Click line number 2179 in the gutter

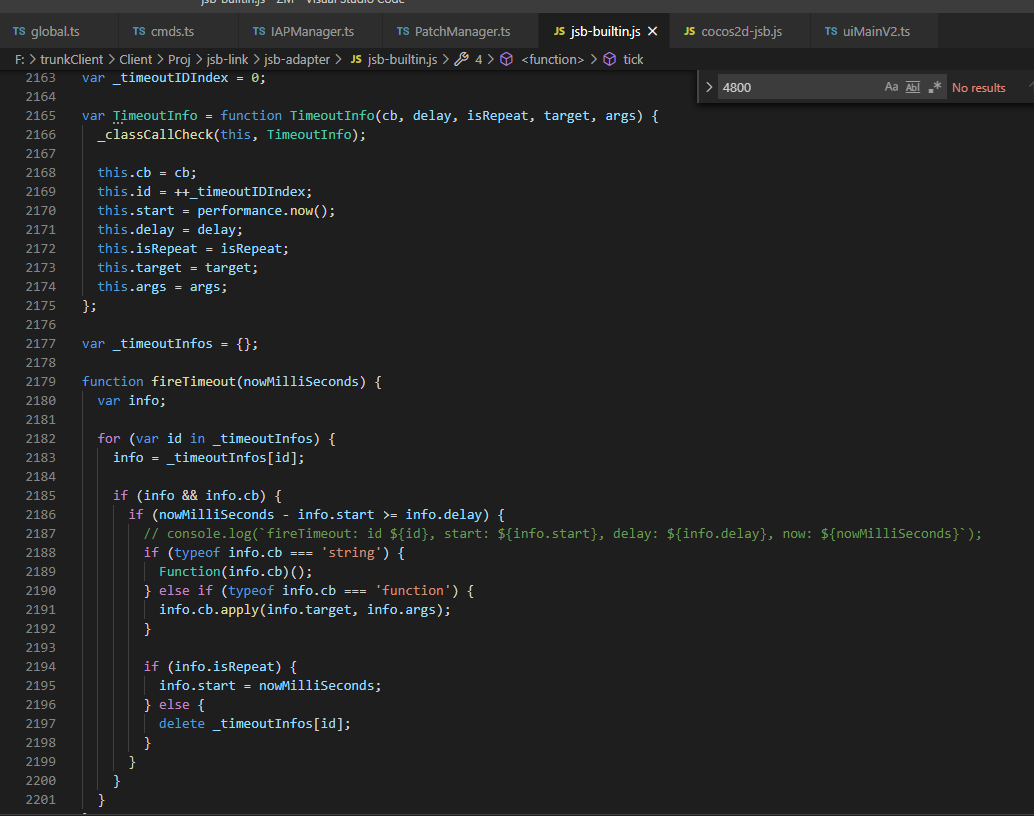[40, 381]
